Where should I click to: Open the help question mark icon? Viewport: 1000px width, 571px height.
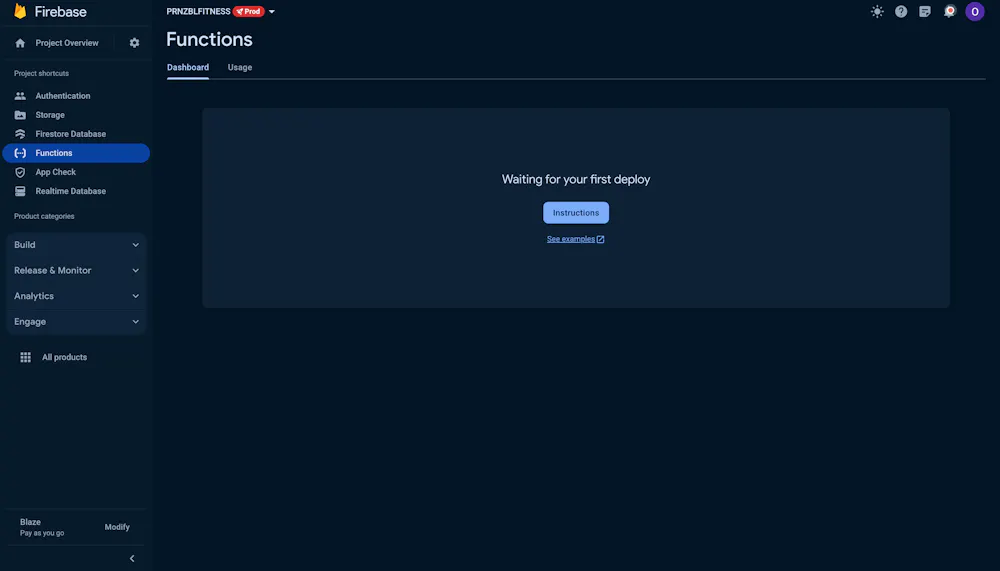point(901,11)
